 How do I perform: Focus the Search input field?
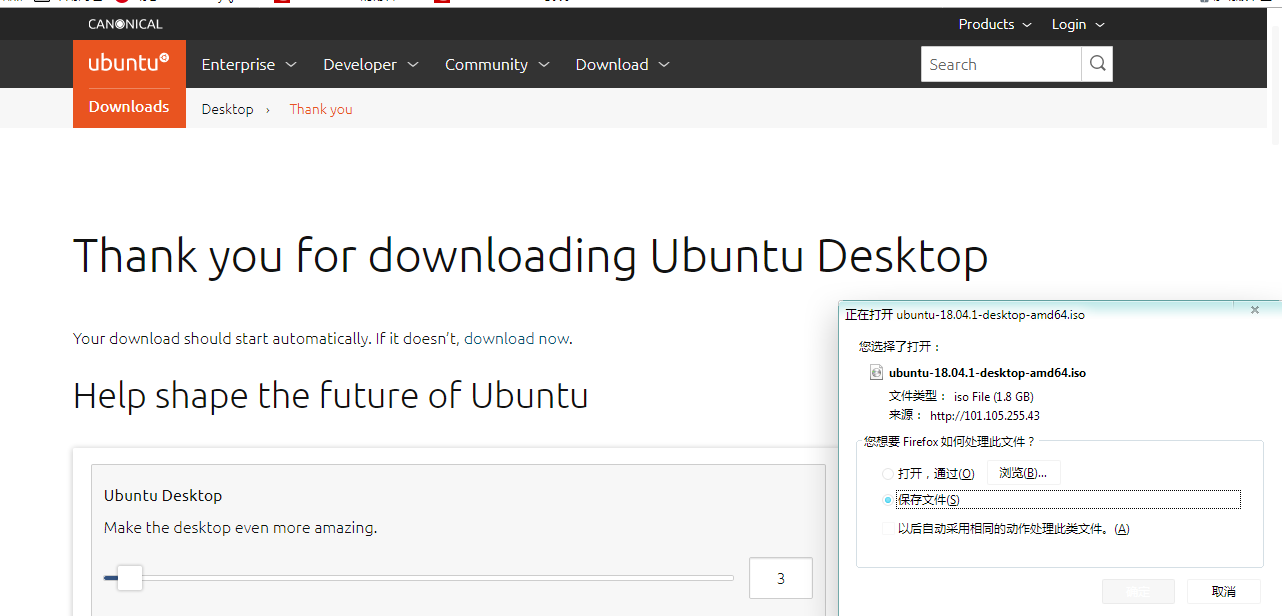(x=1001, y=64)
